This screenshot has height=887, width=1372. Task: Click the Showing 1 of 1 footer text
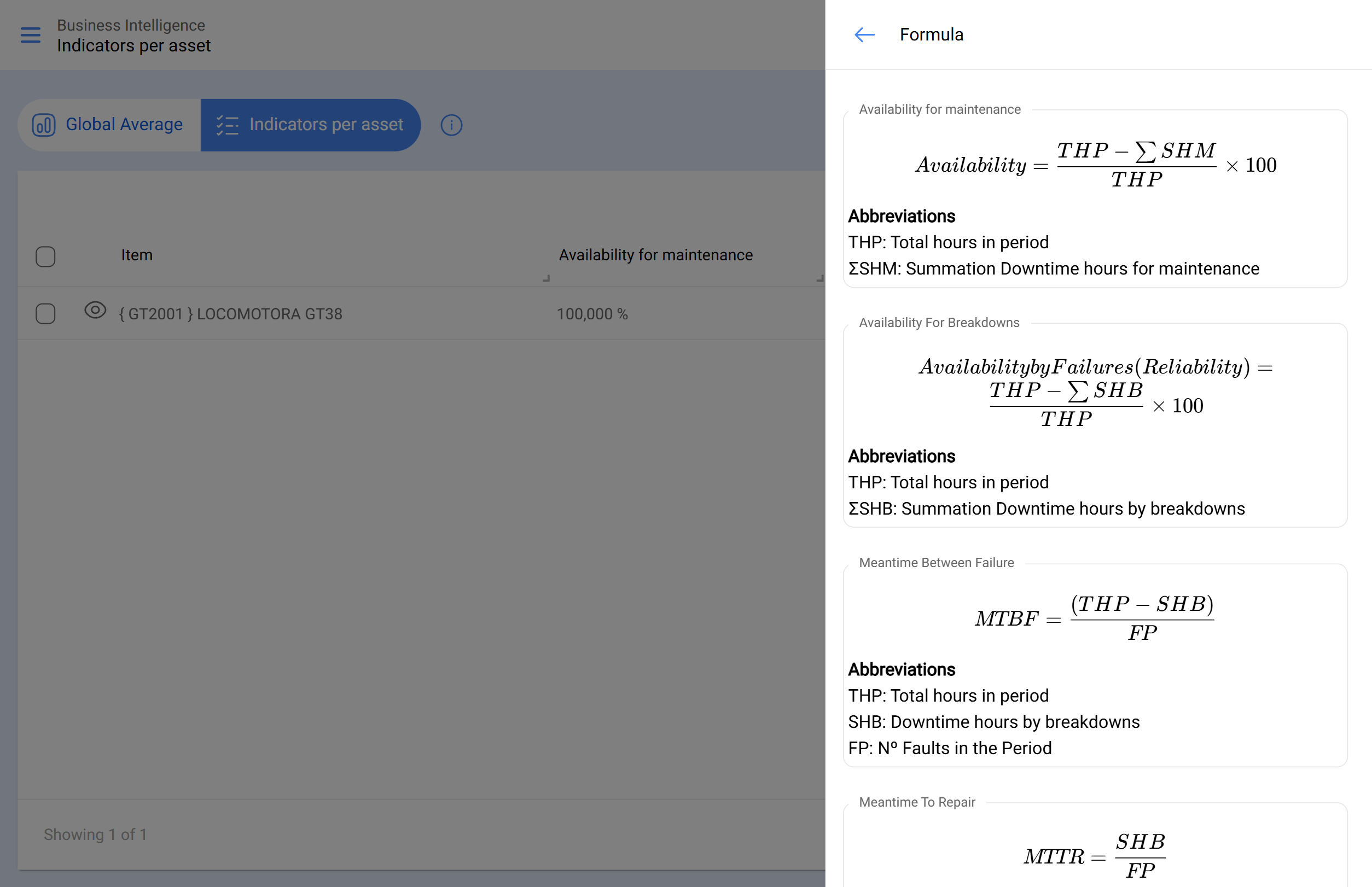pyautogui.click(x=95, y=834)
